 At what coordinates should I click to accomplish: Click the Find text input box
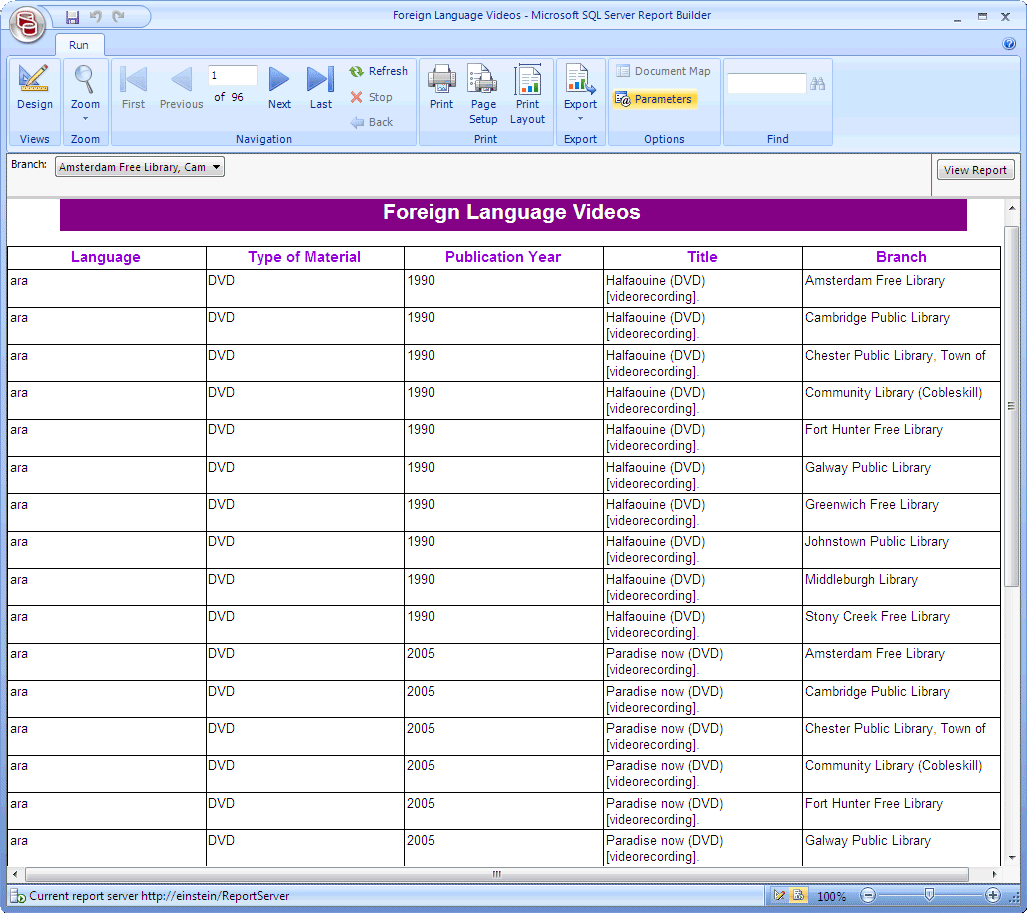(766, 84)
